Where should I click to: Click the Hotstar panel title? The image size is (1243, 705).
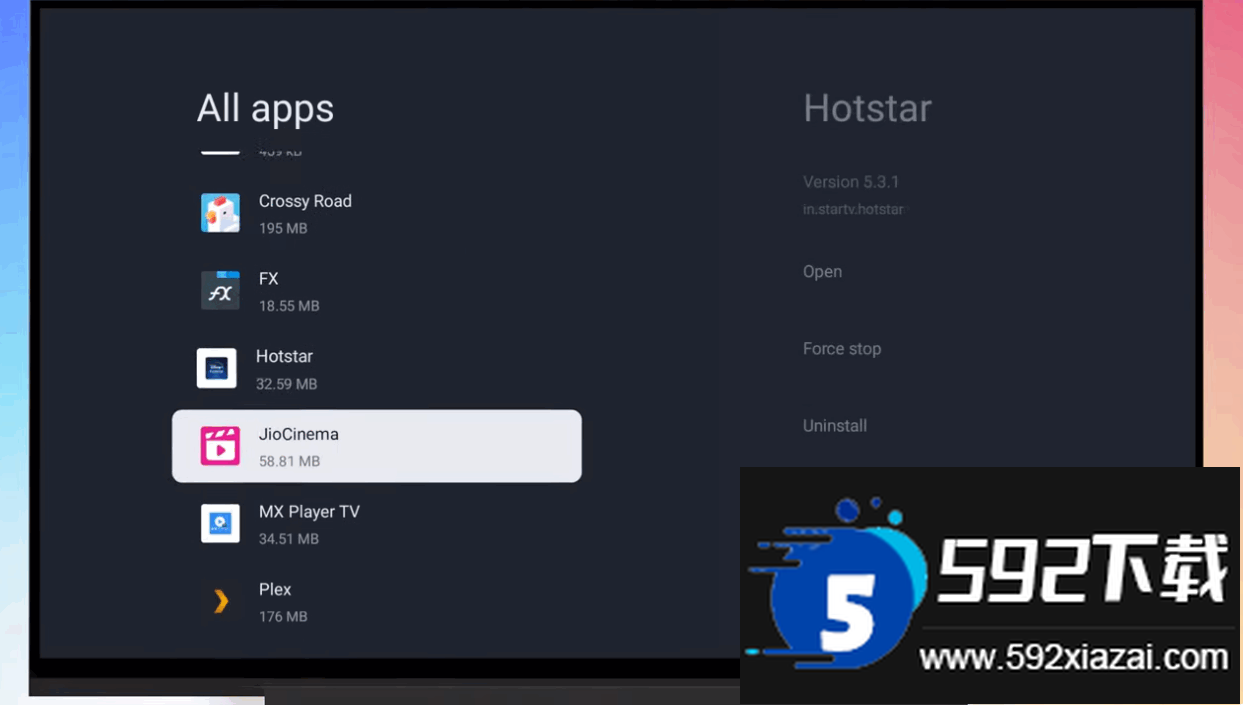[866, 108]
